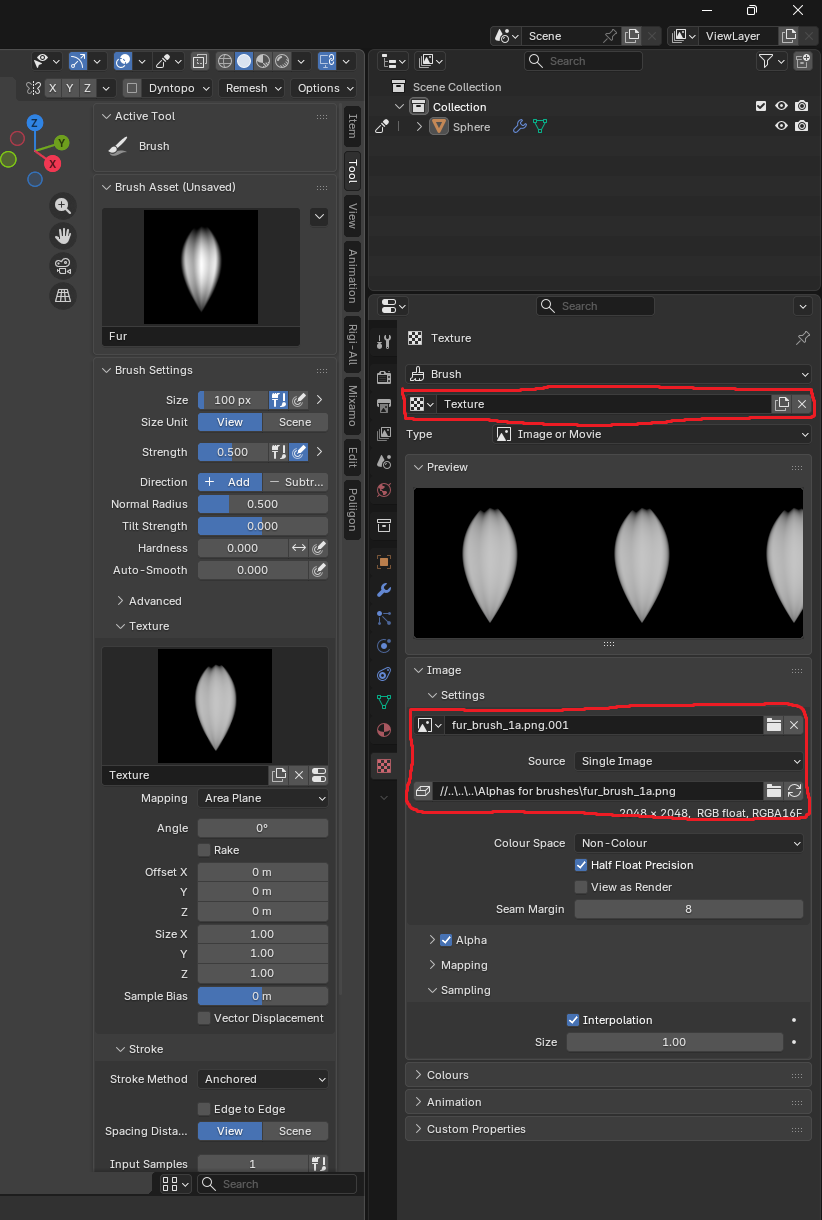The height and width of the screenshot is (1220, 822).
Task: Set Spacing Distance to Scene
Action: 295,1131
